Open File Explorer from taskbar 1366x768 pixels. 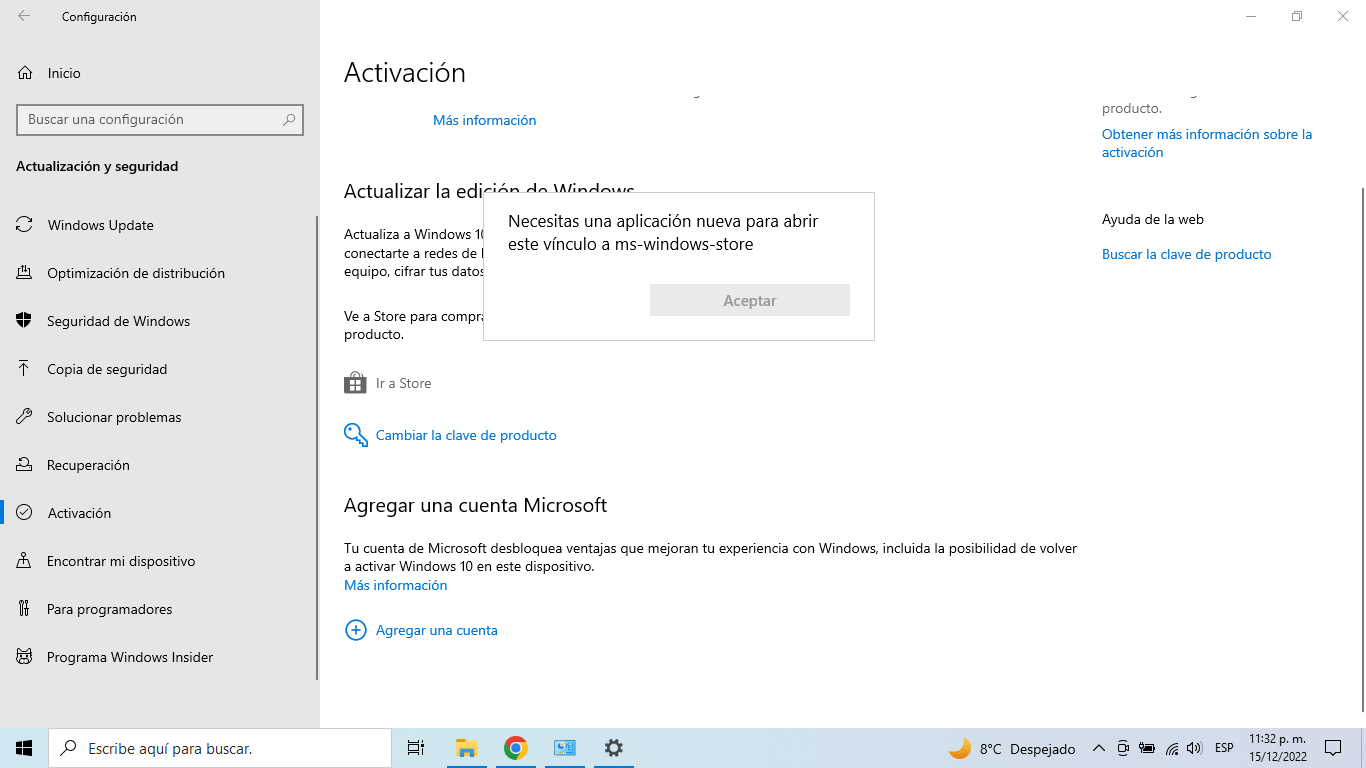466,748
